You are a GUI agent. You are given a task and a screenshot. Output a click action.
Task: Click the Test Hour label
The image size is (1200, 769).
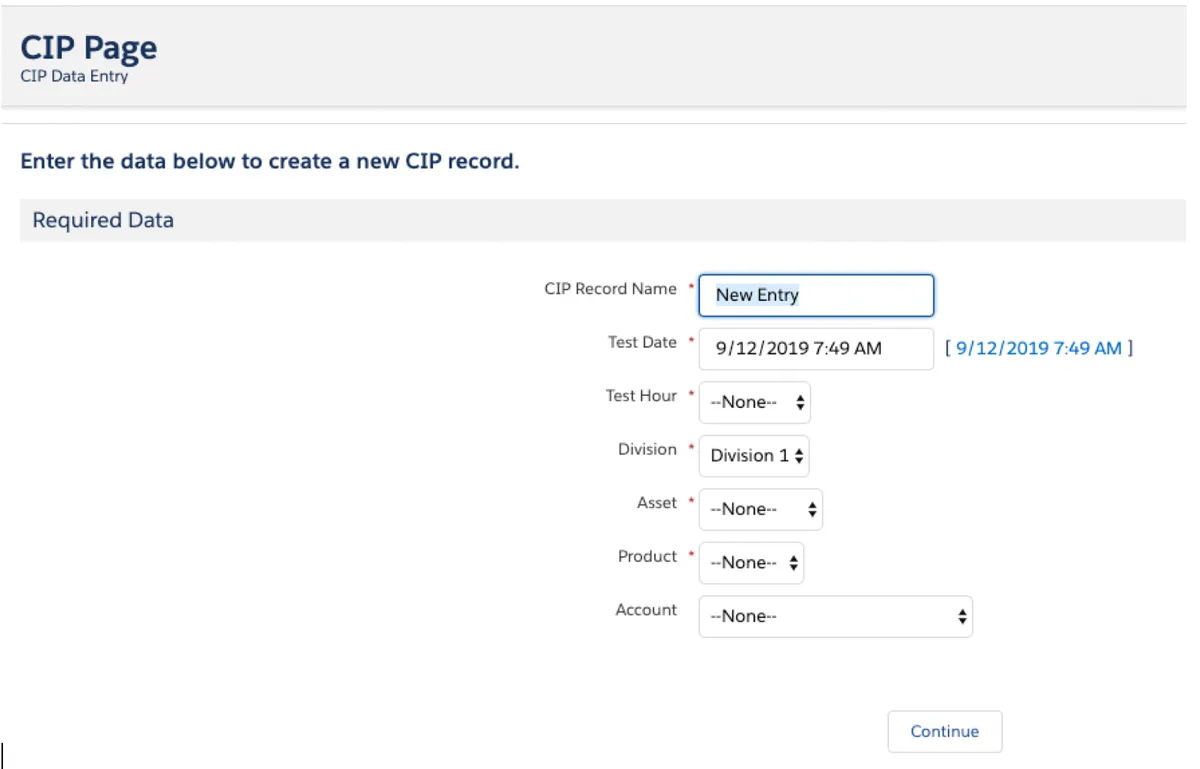pyautogui.click(x=641, y=396)
